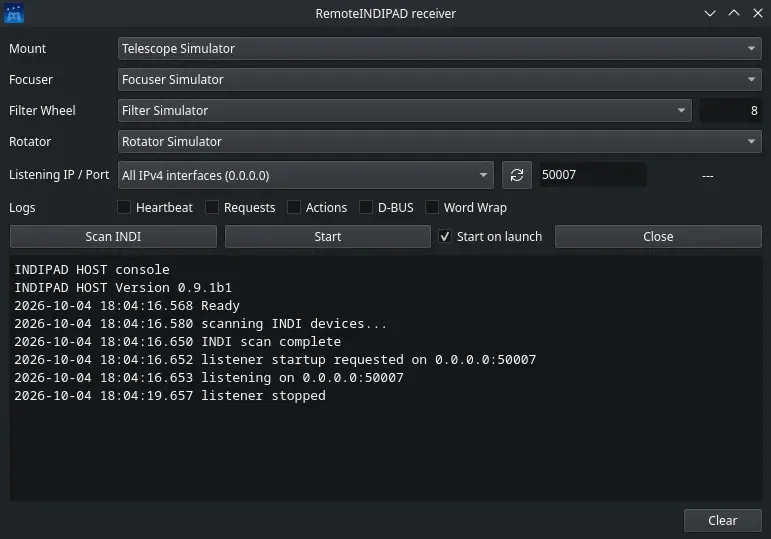Click the 'listener startup requested' log line
771x539 pixels.
click(275, 359)
